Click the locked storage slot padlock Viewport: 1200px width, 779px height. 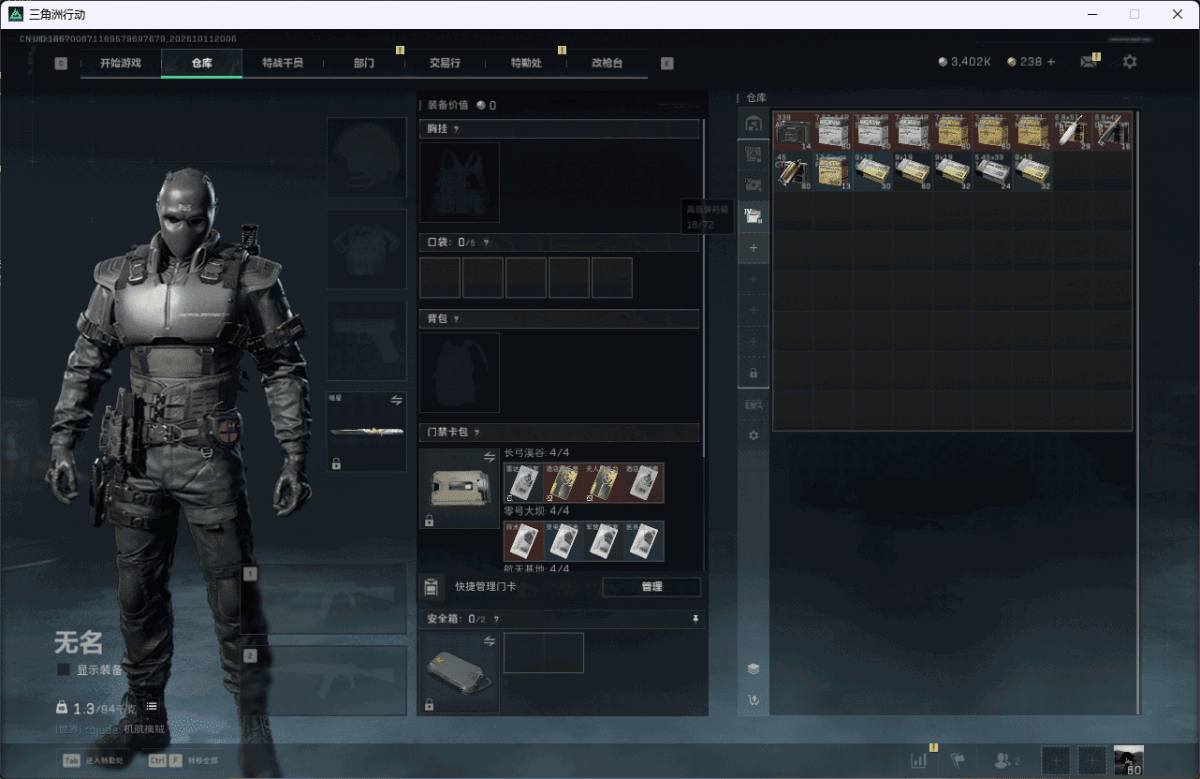[x=754, y=373]
